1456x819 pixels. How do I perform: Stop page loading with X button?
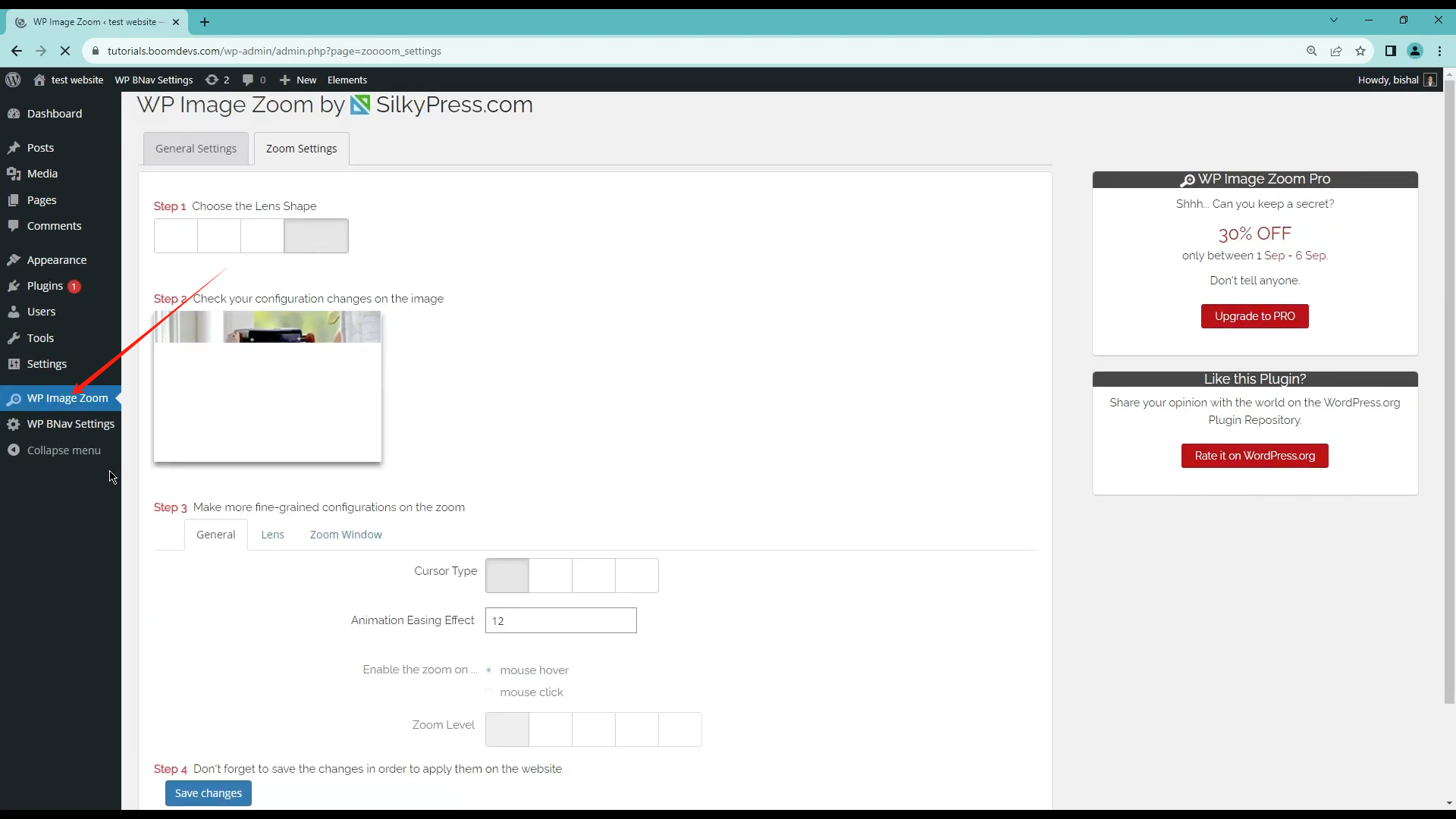click(x=65, y=51)
